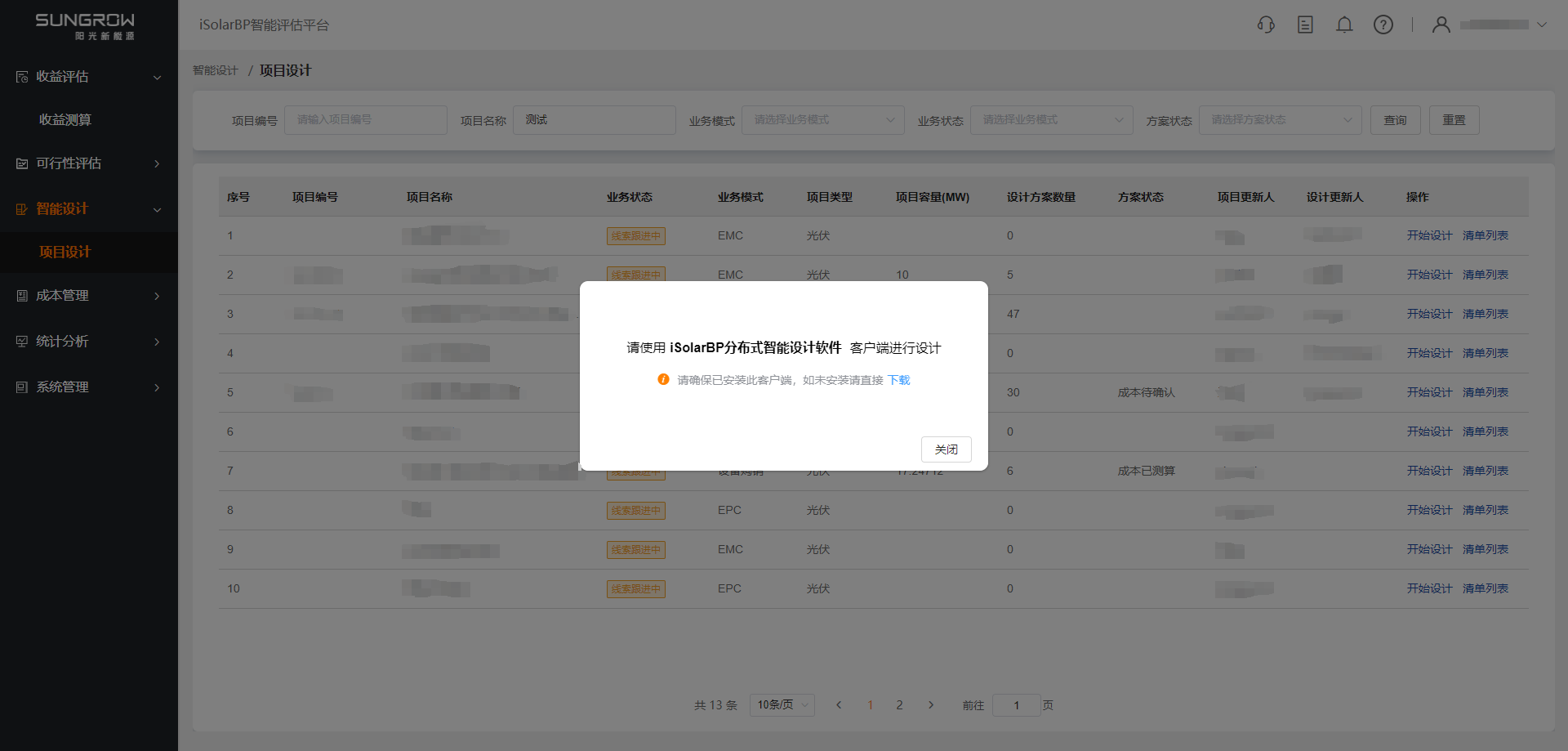1568x751 pixels.
Task: Open the 10条/页 page size dropdown
Action: [782, 705]
